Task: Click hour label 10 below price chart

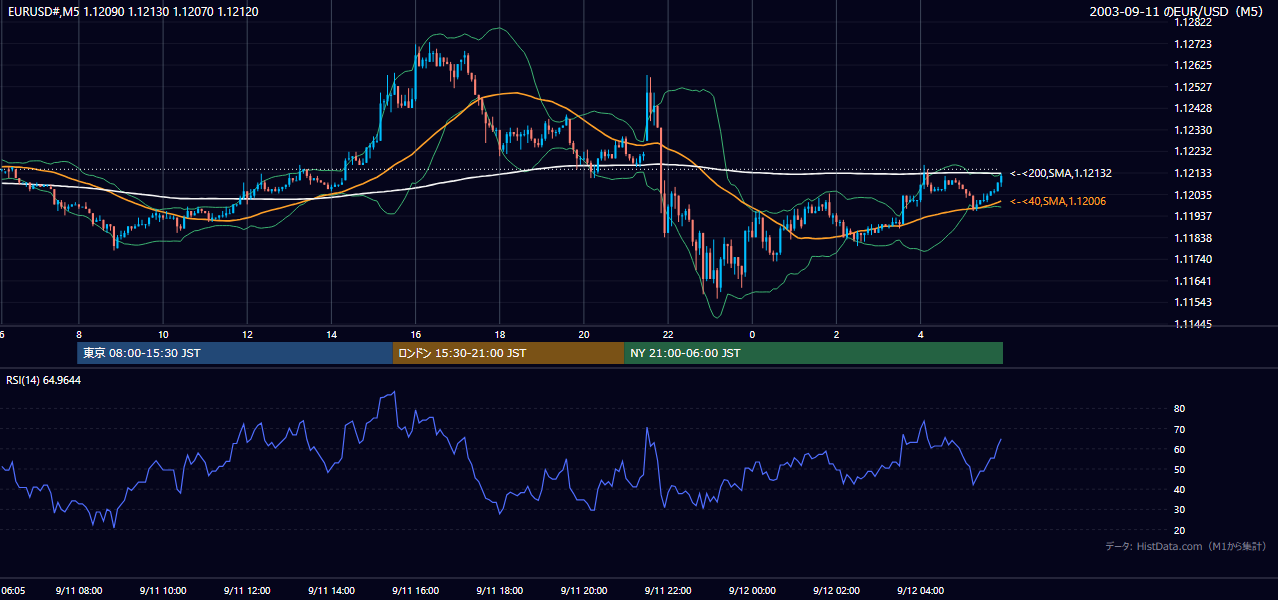Action: pos(163,334)
